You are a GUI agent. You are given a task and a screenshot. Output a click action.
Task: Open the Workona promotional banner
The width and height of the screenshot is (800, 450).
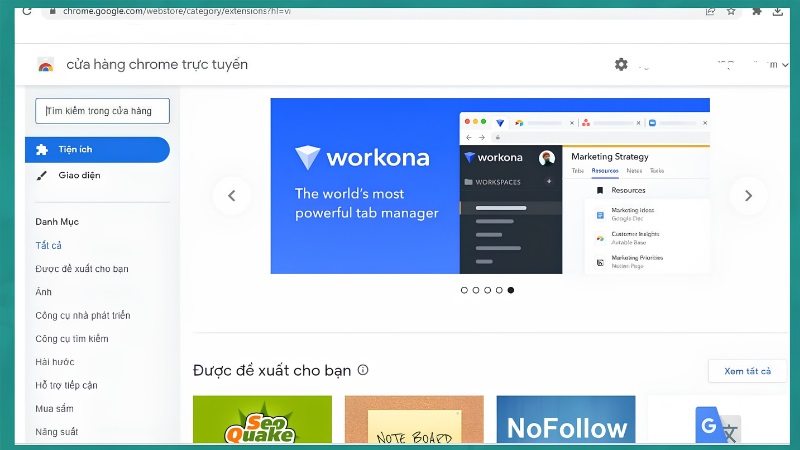click(x=490, y=186)
